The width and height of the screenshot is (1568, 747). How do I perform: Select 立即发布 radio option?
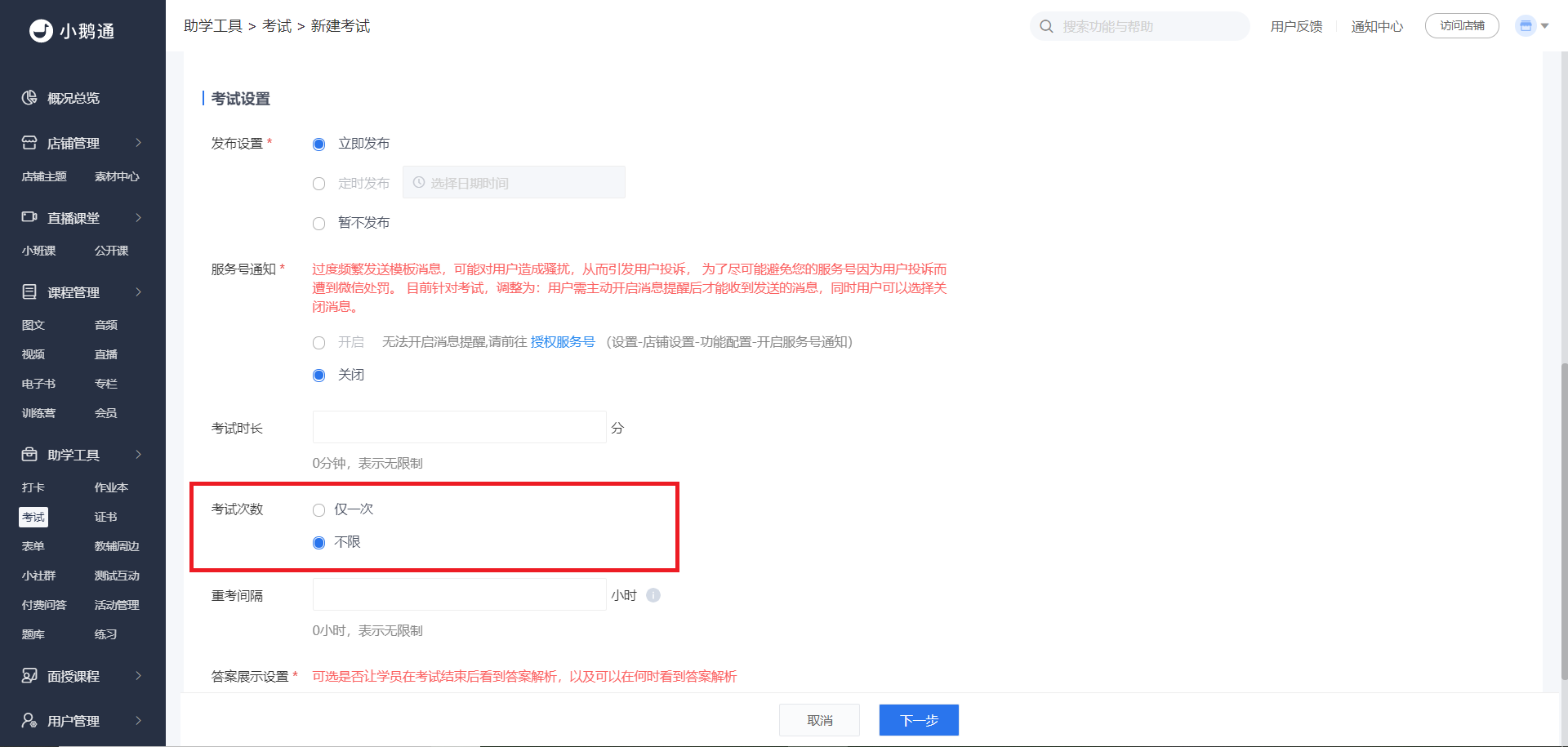click(319, 145)
